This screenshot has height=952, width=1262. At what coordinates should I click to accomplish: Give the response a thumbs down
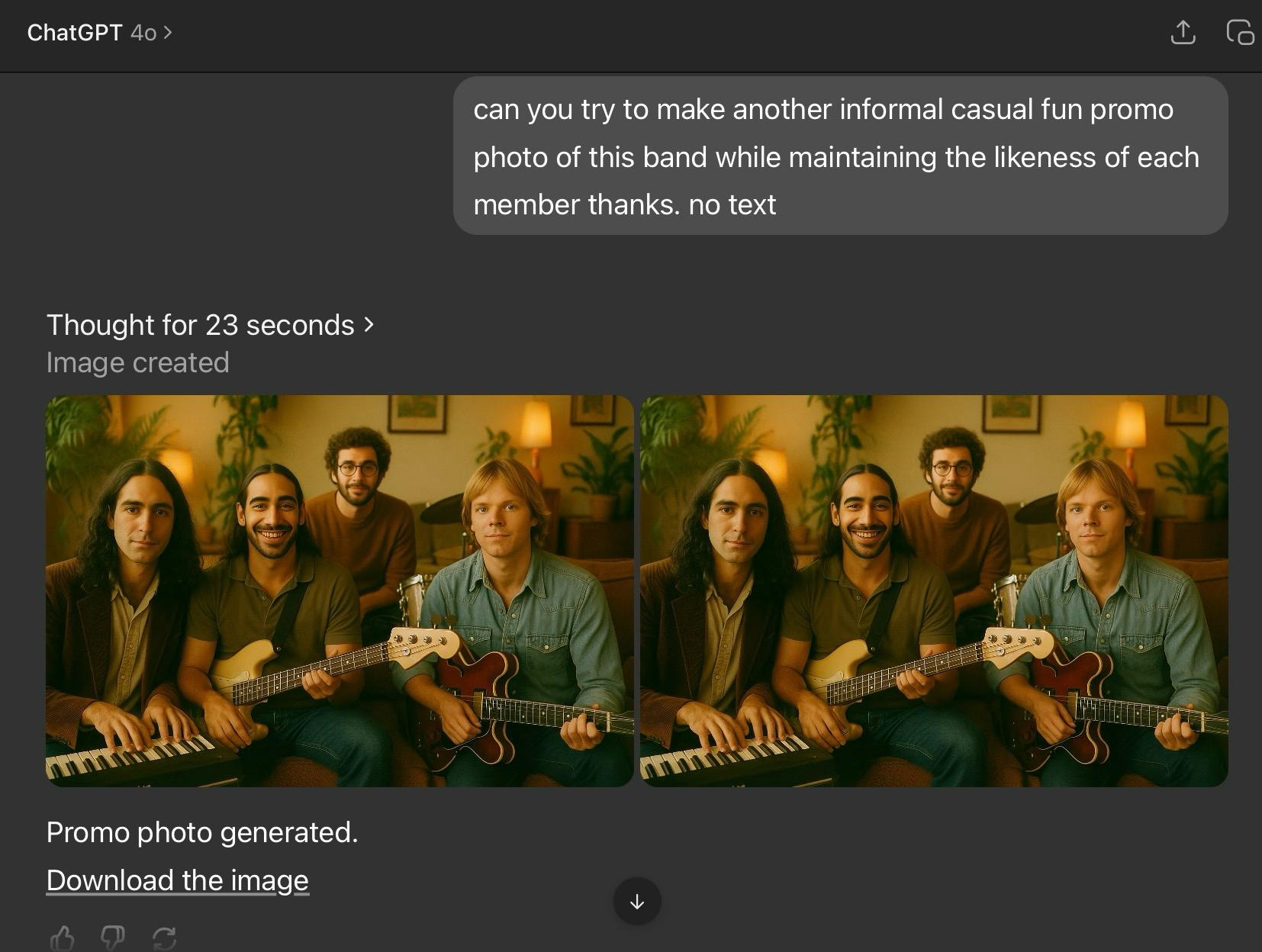[x=113, y=938]
